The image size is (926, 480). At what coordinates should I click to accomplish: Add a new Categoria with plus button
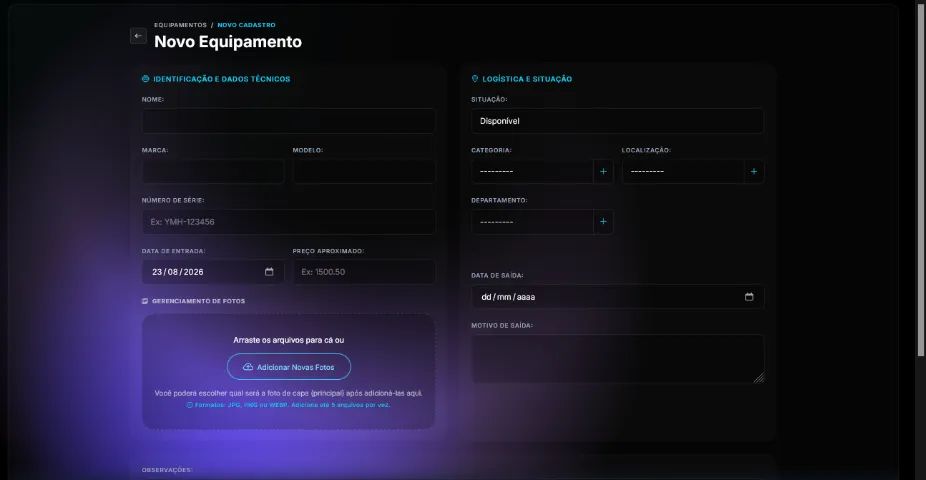tap(603, 171)
